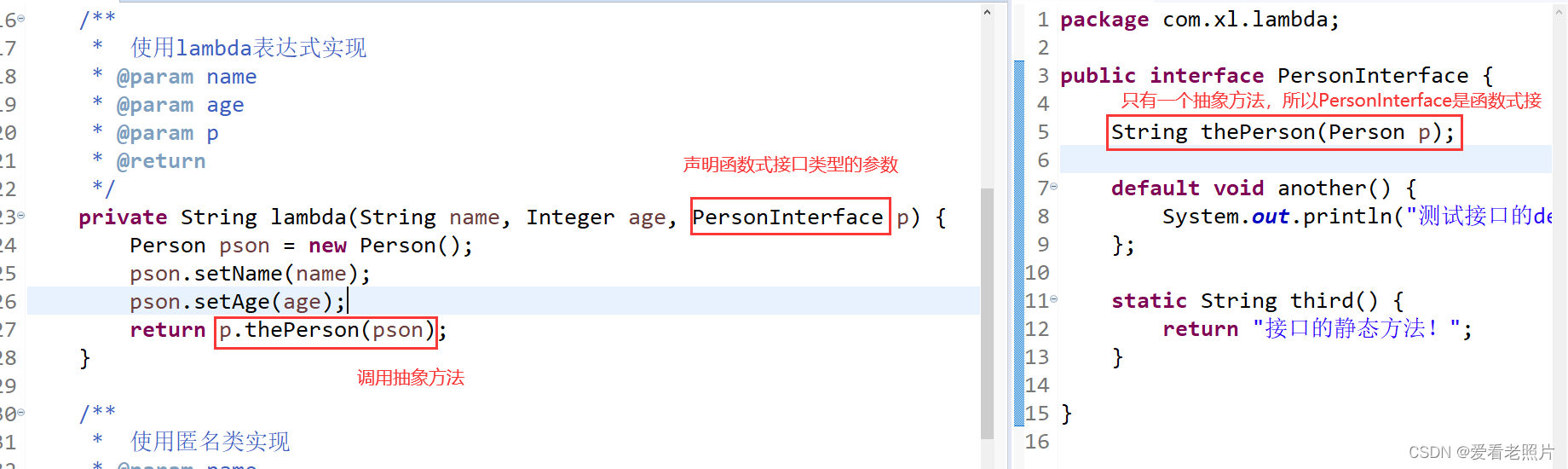Click the left editor scroll-up arrow
The height and width of the screenshot is (469, 1568).
(987, 13)
